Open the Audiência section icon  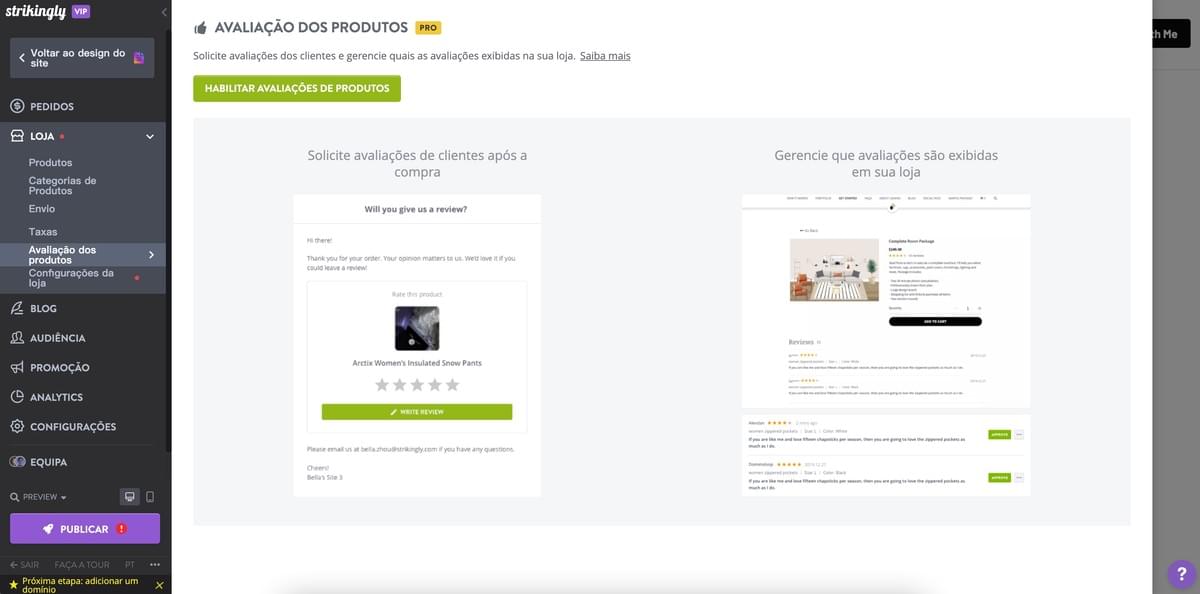click(17, 338)
